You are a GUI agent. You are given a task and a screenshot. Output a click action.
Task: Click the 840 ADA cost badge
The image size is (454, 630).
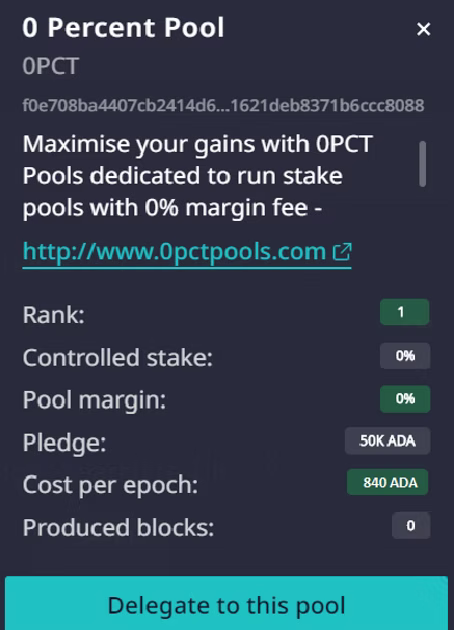coord(388,482)
